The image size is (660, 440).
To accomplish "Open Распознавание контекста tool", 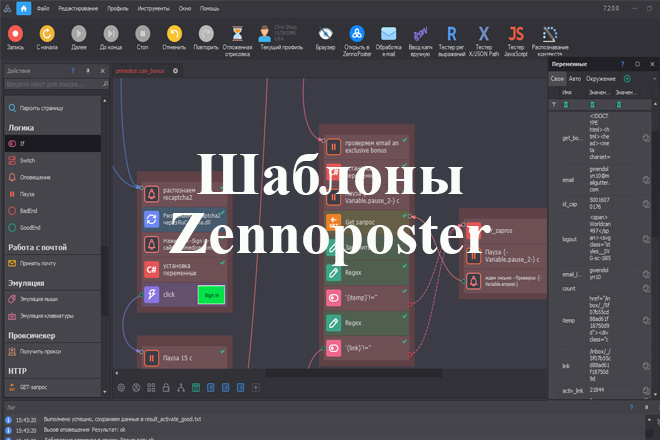I will [x=550, y=40].
